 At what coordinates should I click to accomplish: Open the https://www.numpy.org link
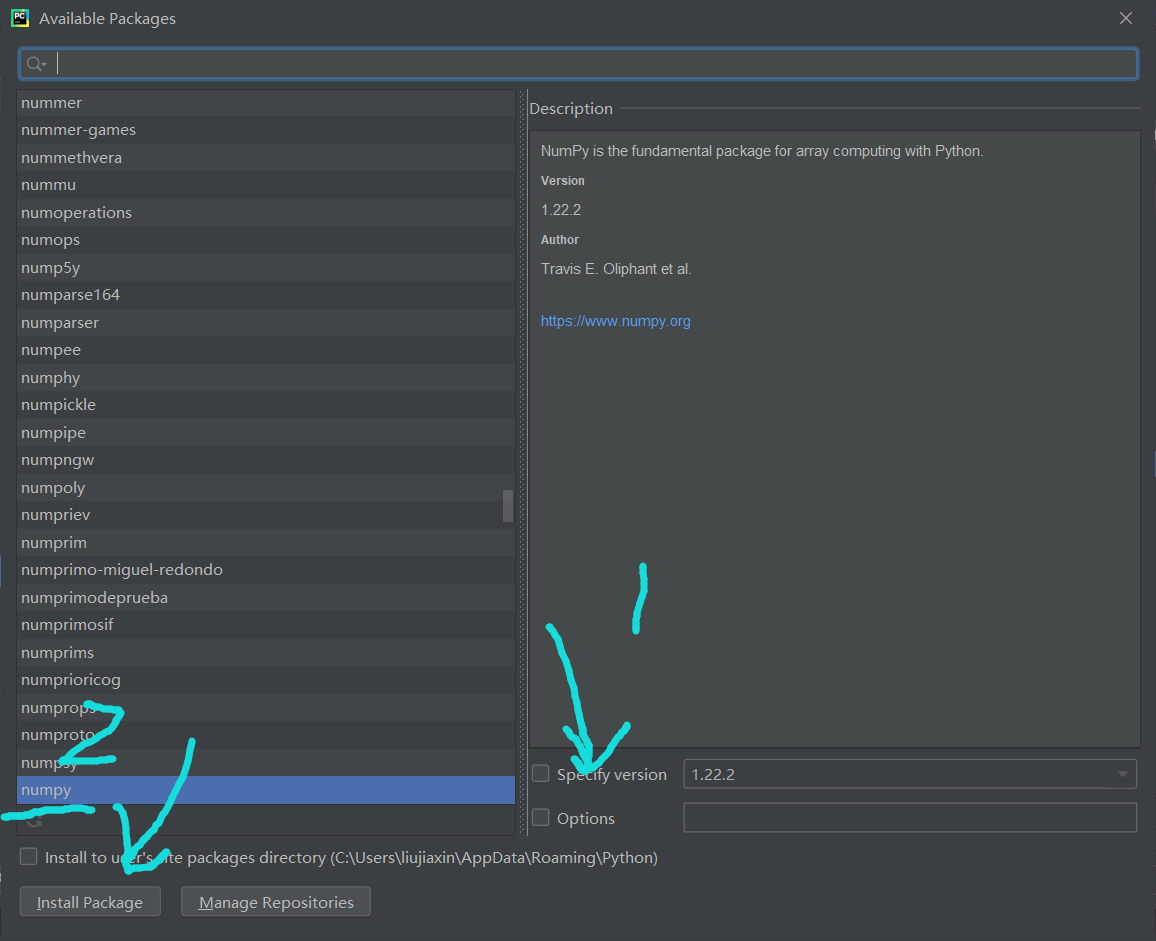[x=616, y=321]
